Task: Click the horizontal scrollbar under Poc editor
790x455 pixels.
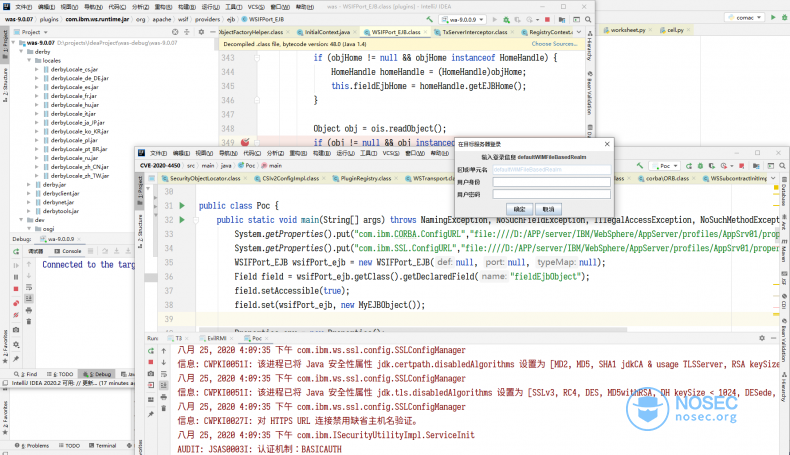Action: point(413,330)
